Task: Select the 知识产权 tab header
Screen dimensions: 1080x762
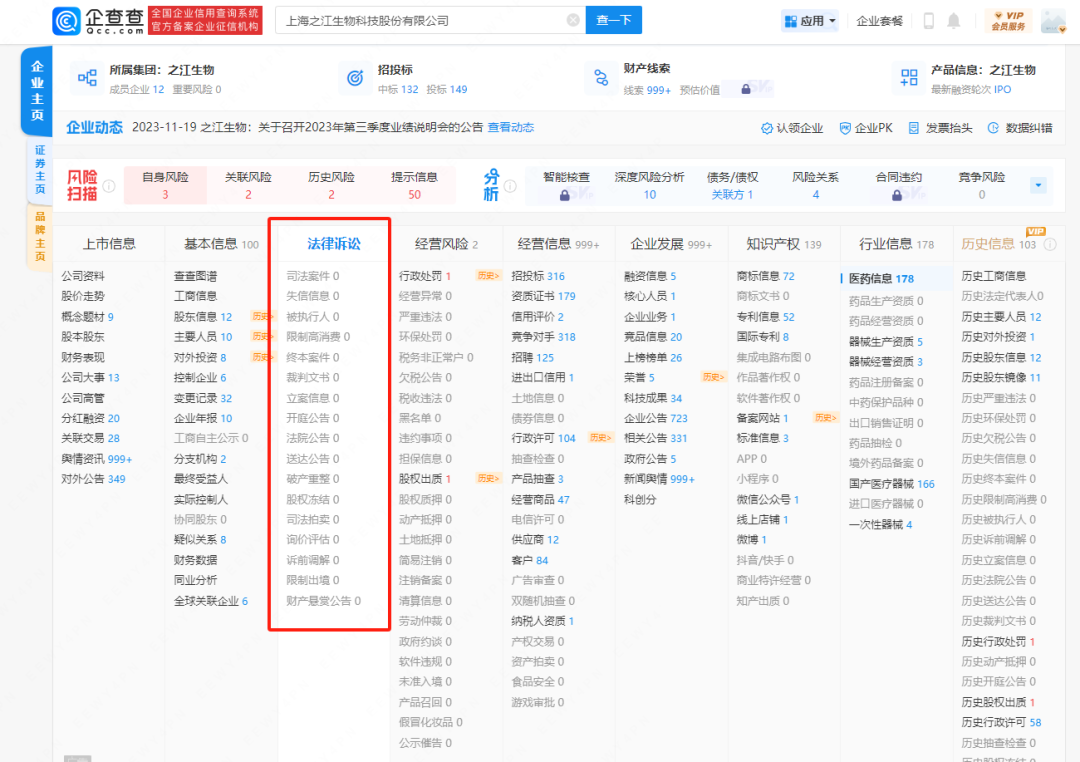Action: coord(784,244)
